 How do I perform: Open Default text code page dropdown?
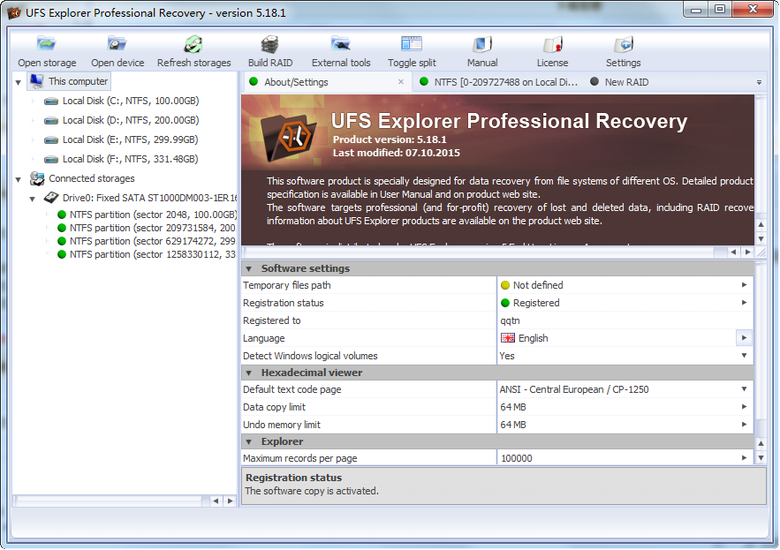(744, 389)
